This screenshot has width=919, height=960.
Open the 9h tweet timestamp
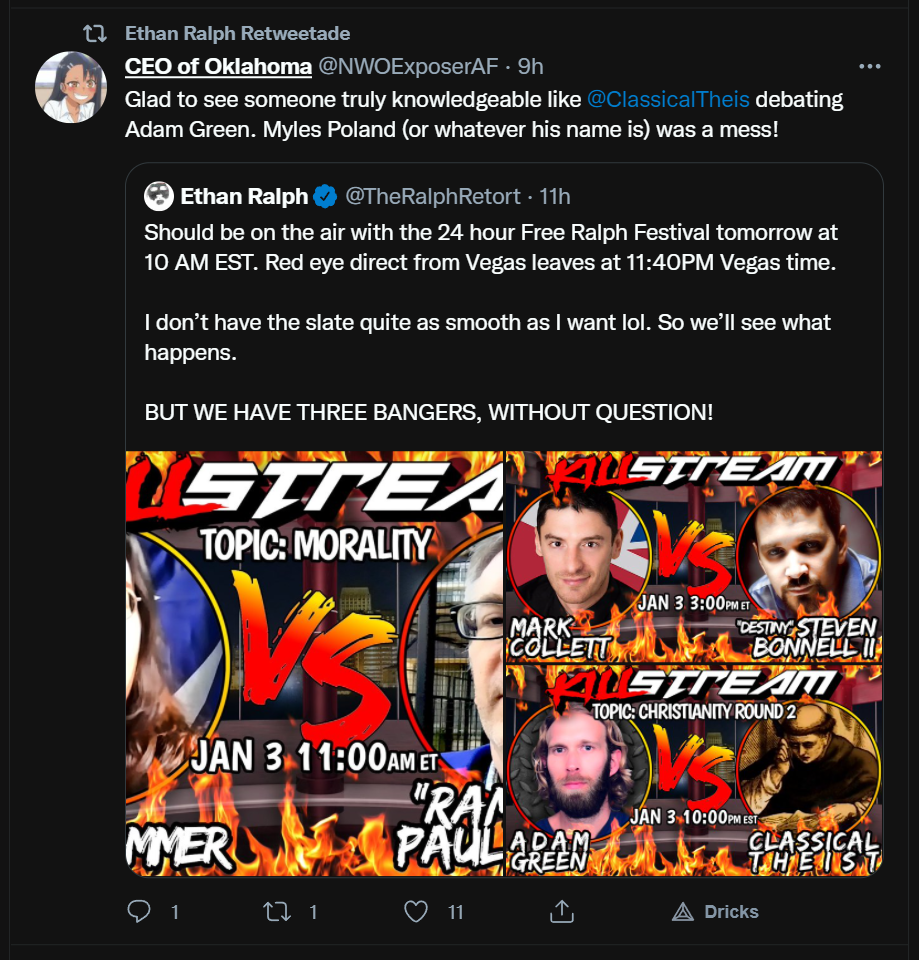click(530, 66)
